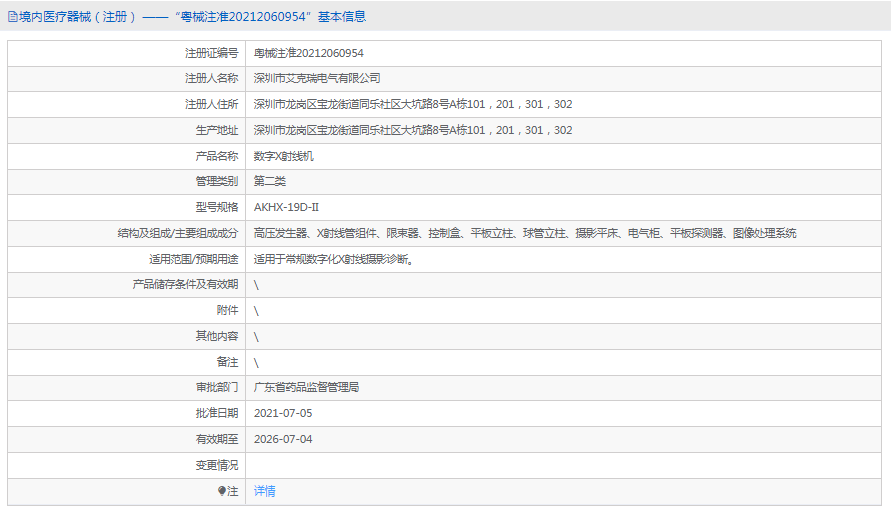
Task: Click the 适用范围/预期用途 label
Action: (x=194, y=259)
